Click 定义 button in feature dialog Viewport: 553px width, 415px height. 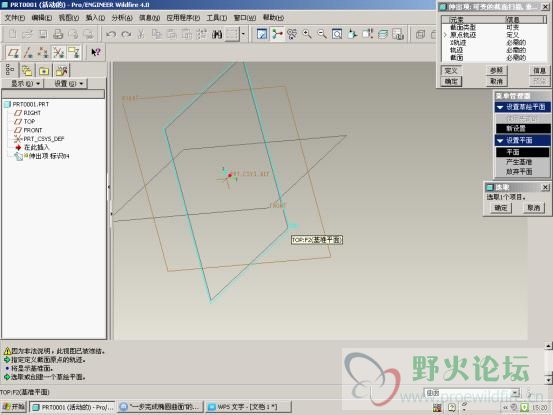tap(451, 71)
